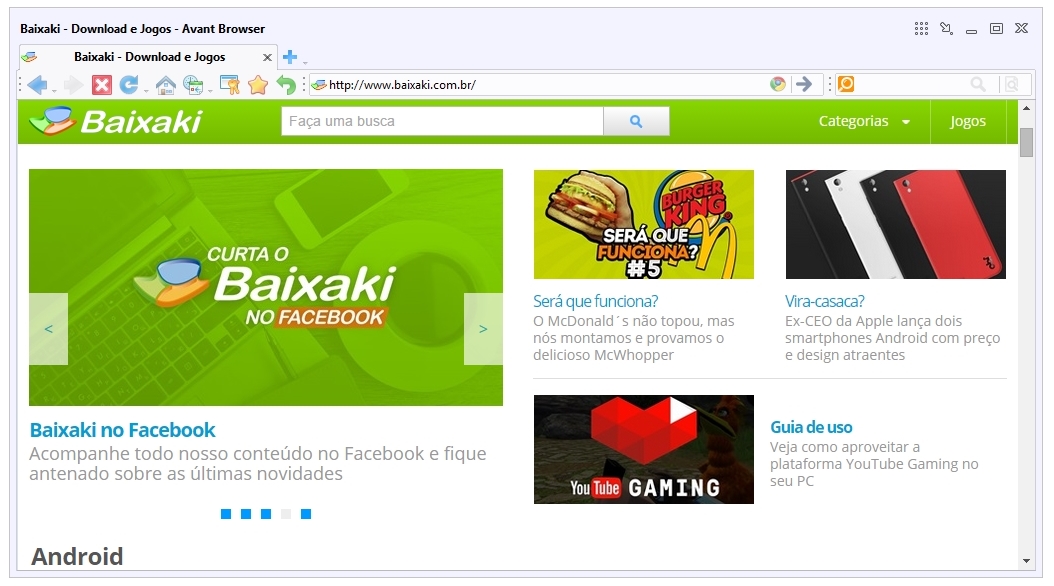1054x586 pixels.
Task: Open the grid-dots menu icon in title bar
Action: (x=921, y=28)
